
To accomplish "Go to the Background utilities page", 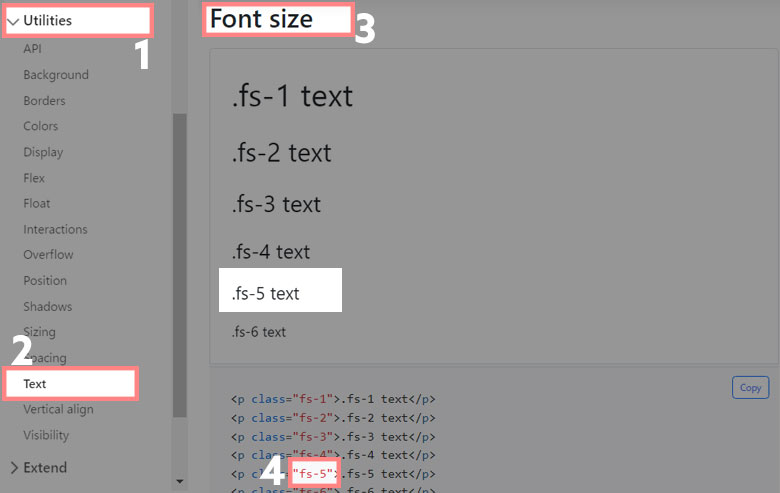I will coord(56,75).
